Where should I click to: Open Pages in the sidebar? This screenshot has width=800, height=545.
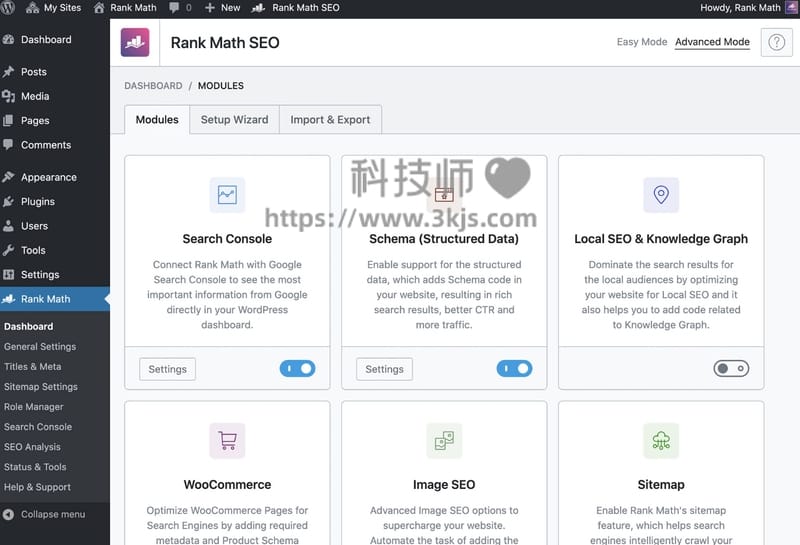tap(55, 121)
